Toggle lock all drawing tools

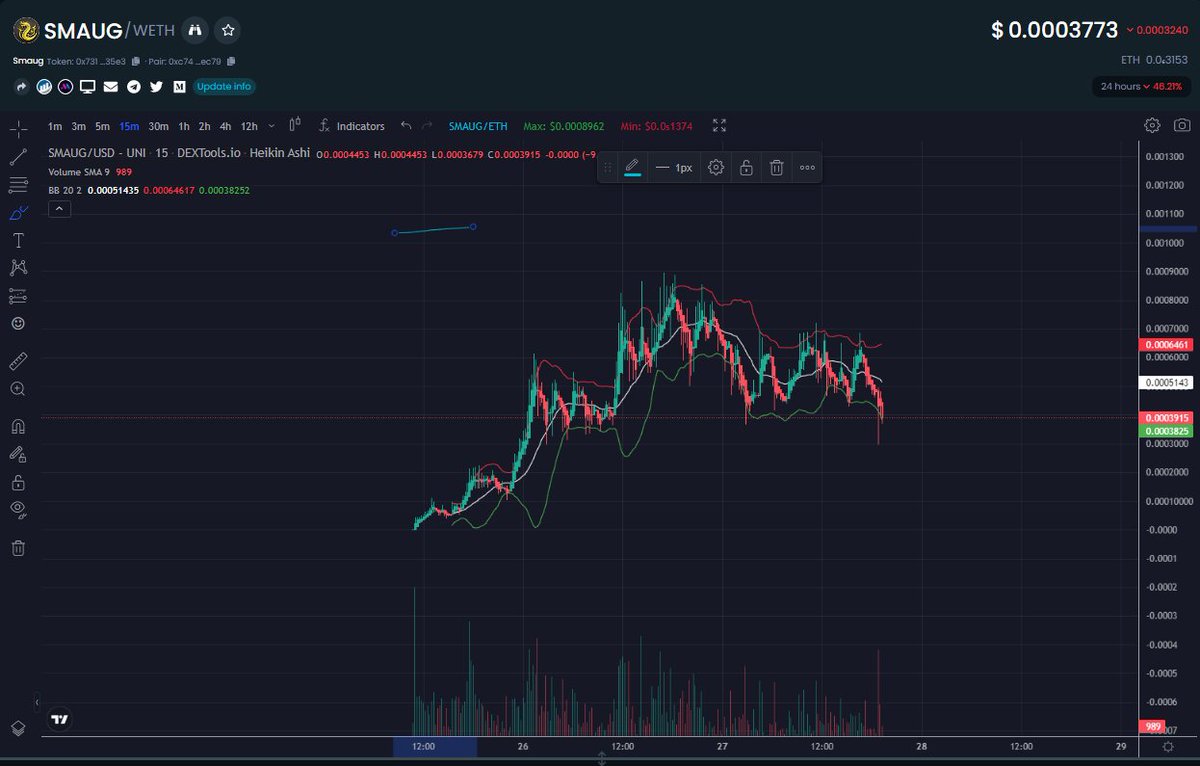18,482
